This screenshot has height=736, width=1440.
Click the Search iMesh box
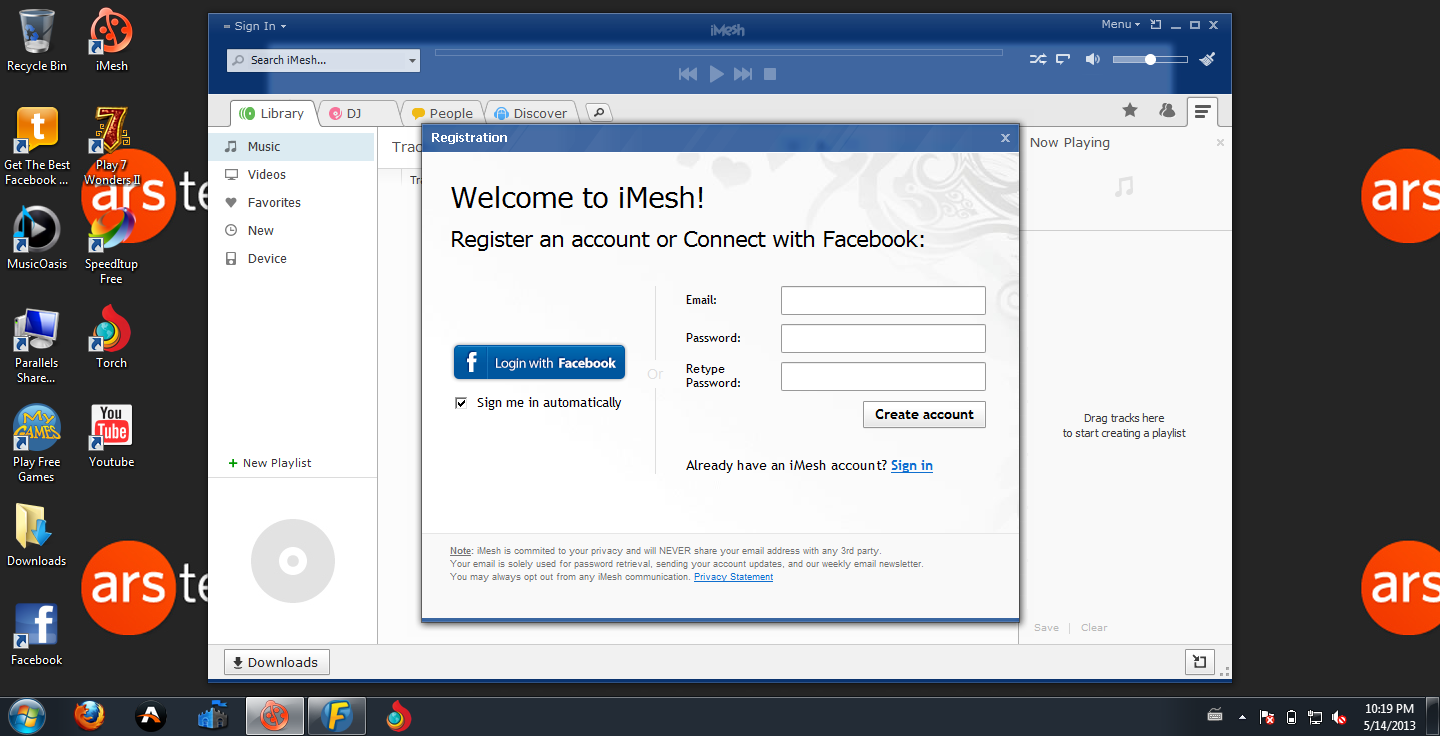(x=323, y=61)
